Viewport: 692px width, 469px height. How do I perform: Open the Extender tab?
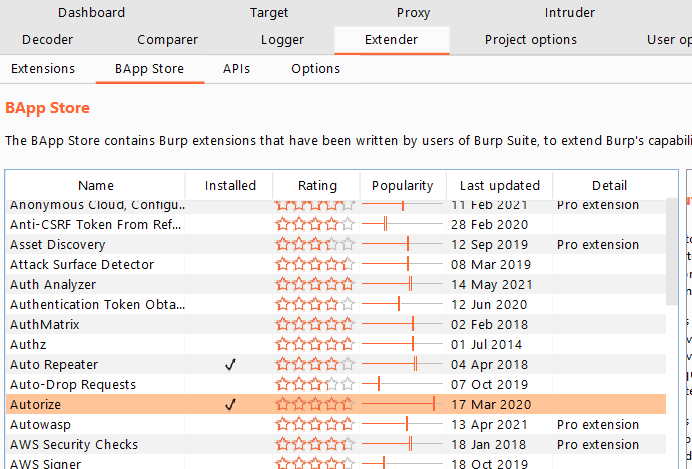[391, 40]
